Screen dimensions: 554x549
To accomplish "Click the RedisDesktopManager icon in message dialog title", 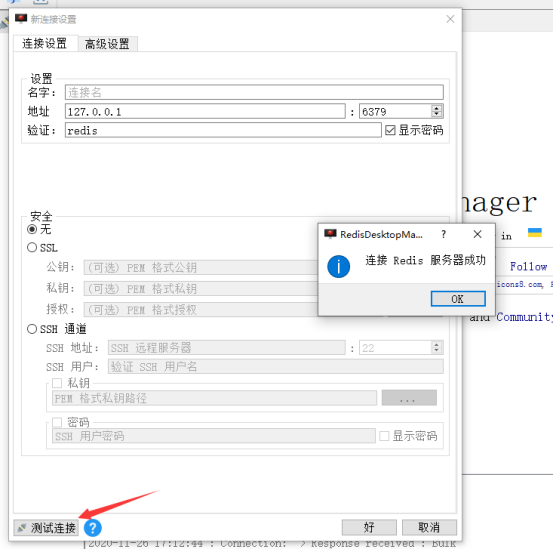I will click(330, 234).
